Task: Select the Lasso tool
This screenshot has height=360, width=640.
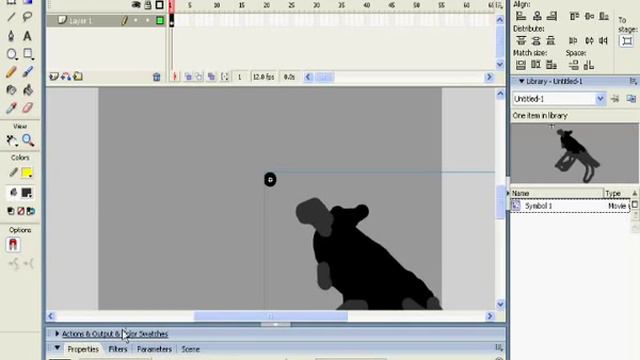Action: click(x=27, y=17)
